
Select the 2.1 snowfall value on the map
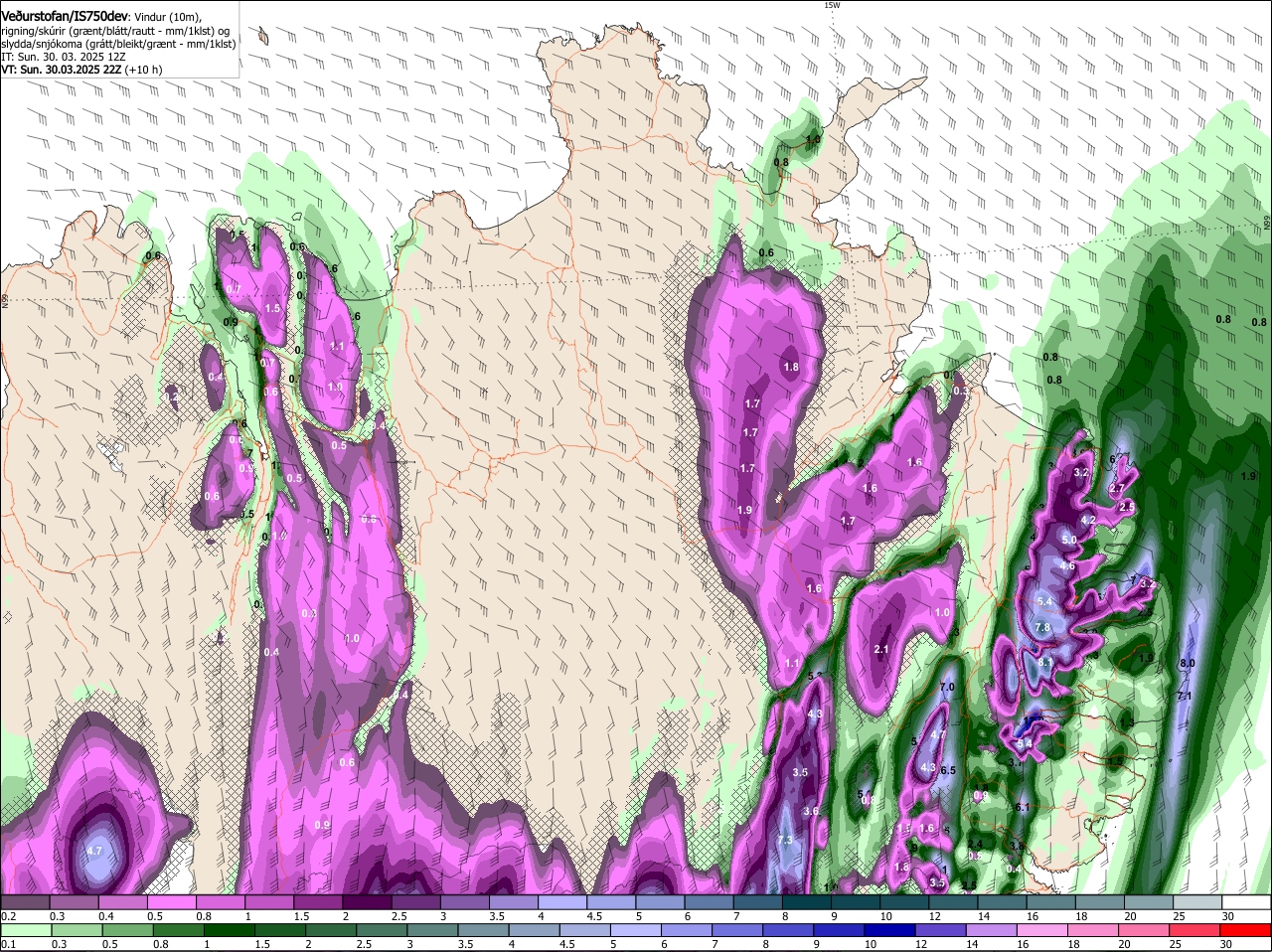click(x=880, y=650)
